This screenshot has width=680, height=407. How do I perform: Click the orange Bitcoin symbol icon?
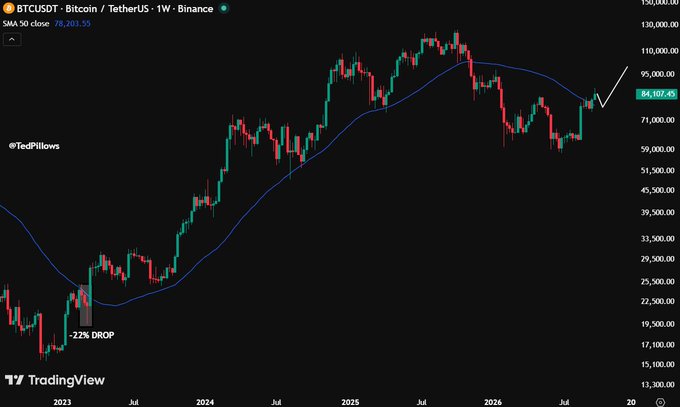[8, 8]
